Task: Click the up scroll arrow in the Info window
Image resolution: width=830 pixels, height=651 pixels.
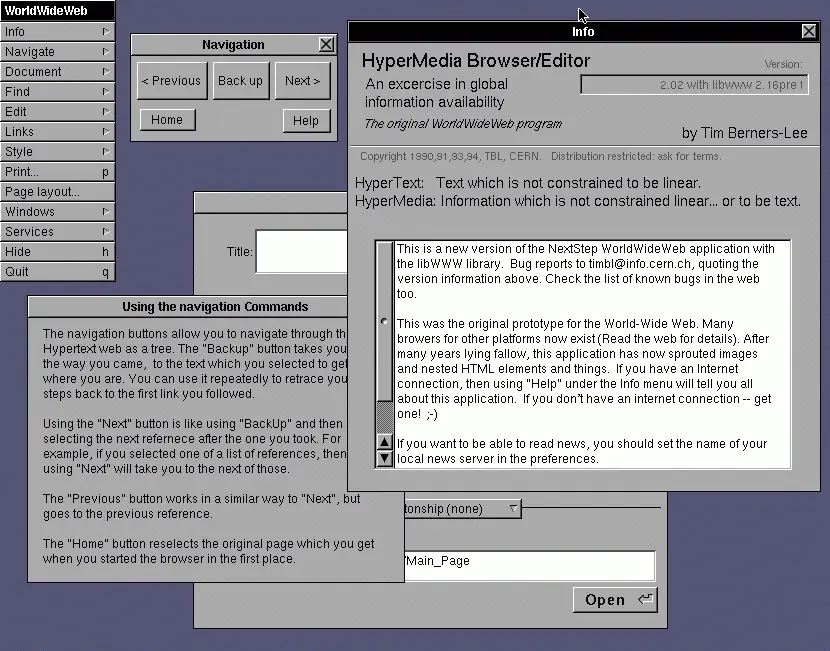Action: click(x=384, y=442)
